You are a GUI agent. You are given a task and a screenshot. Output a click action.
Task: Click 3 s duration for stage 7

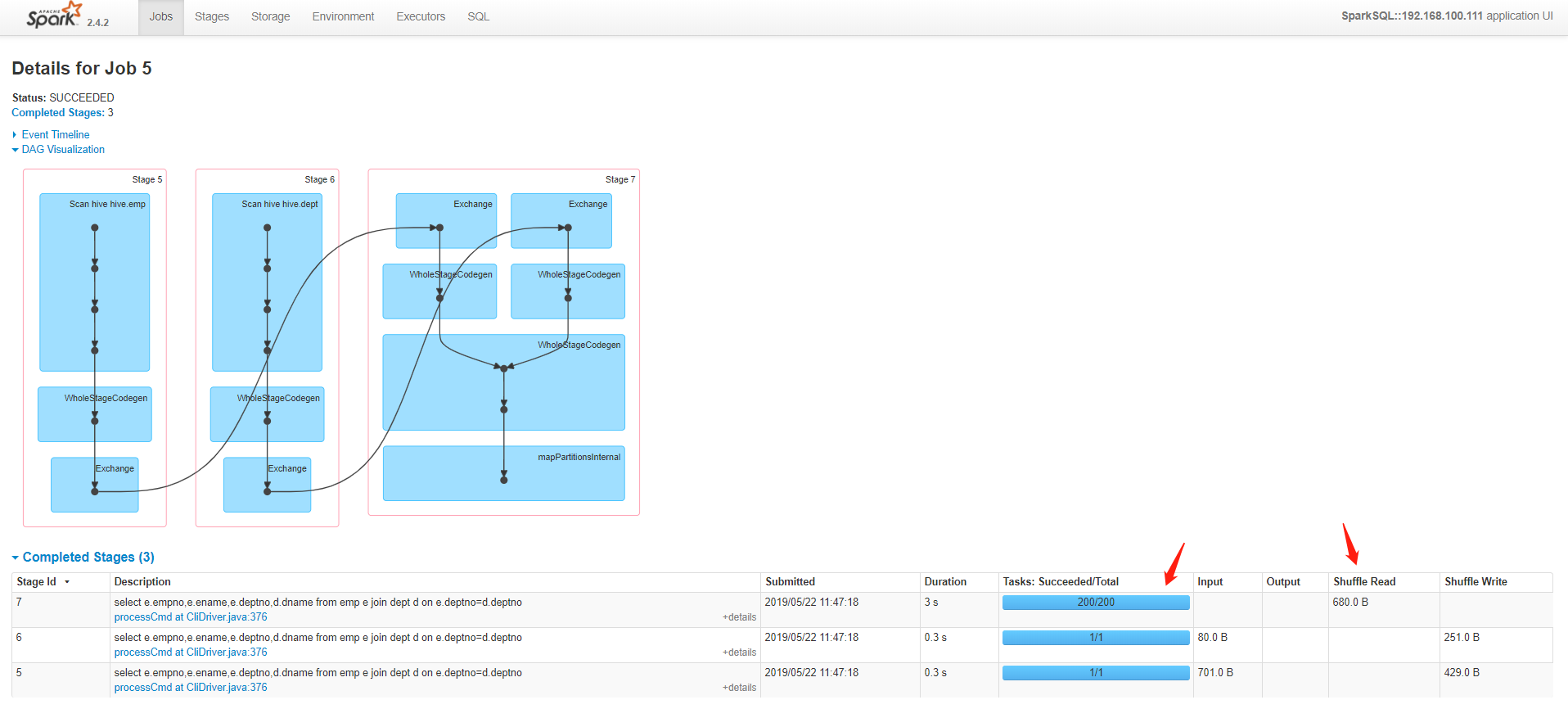click(x=931, y=603)
